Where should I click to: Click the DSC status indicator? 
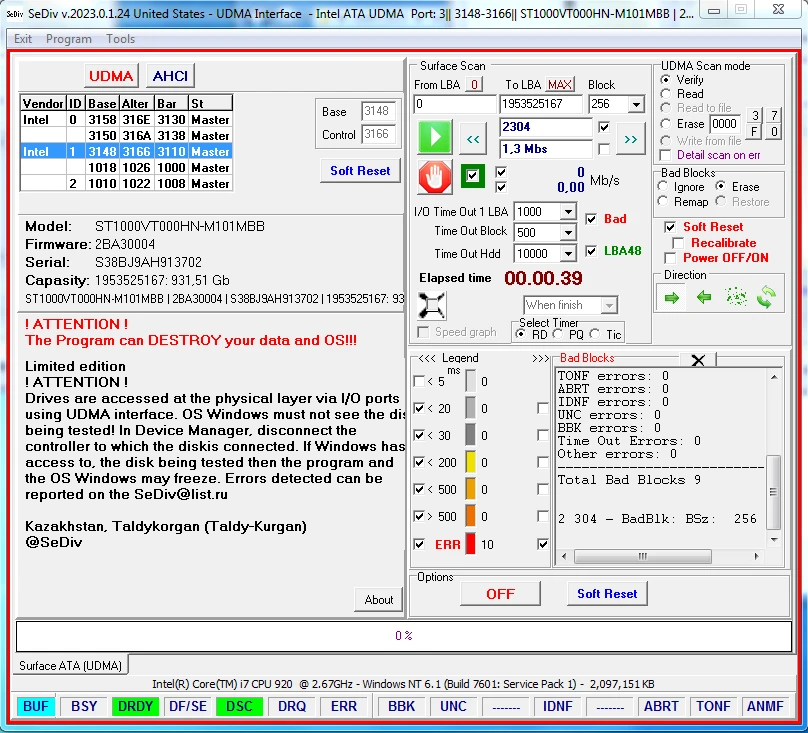pos(240,706)
